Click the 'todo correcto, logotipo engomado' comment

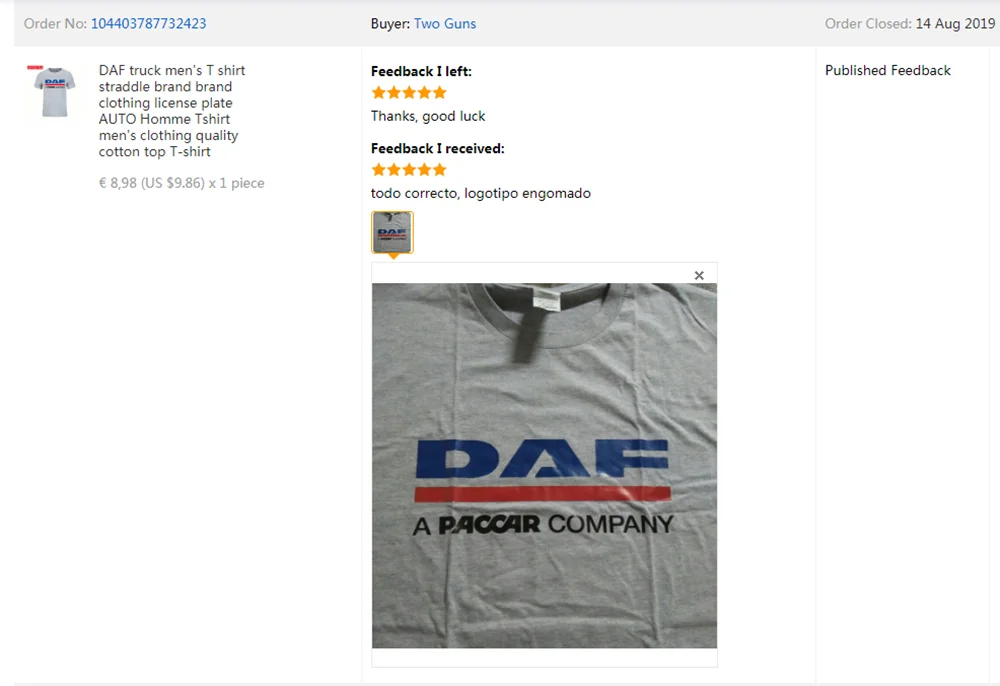click(481, 193)
